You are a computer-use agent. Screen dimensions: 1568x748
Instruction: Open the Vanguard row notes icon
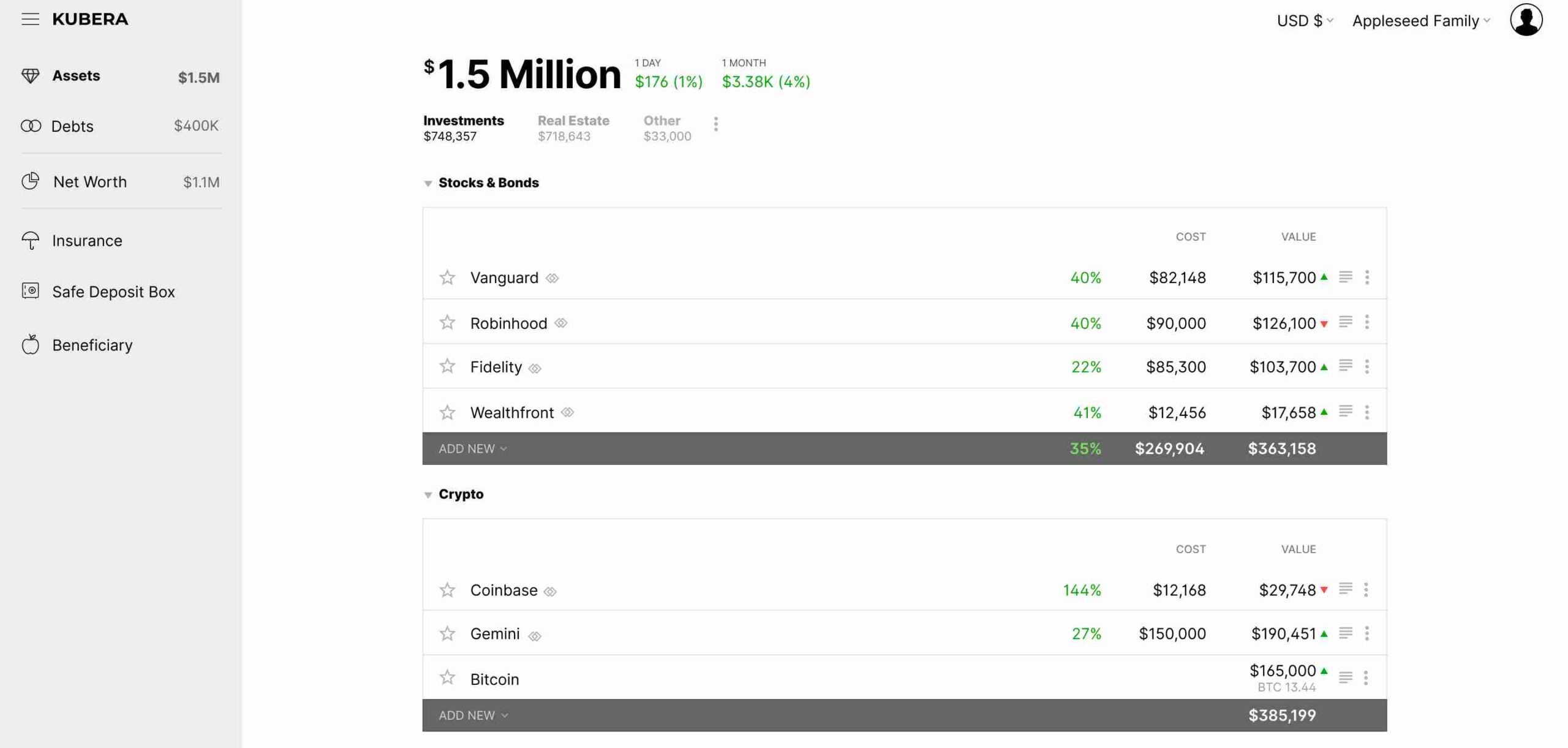pyautogui.click(x=1345, y=277)
